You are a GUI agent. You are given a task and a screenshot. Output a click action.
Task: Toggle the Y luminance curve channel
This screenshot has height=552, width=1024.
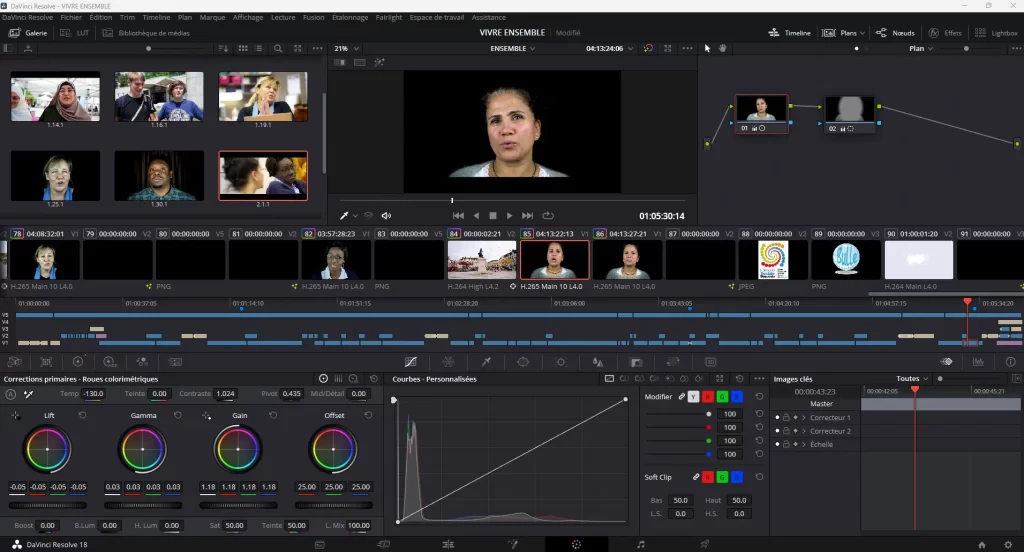point(694,397)
